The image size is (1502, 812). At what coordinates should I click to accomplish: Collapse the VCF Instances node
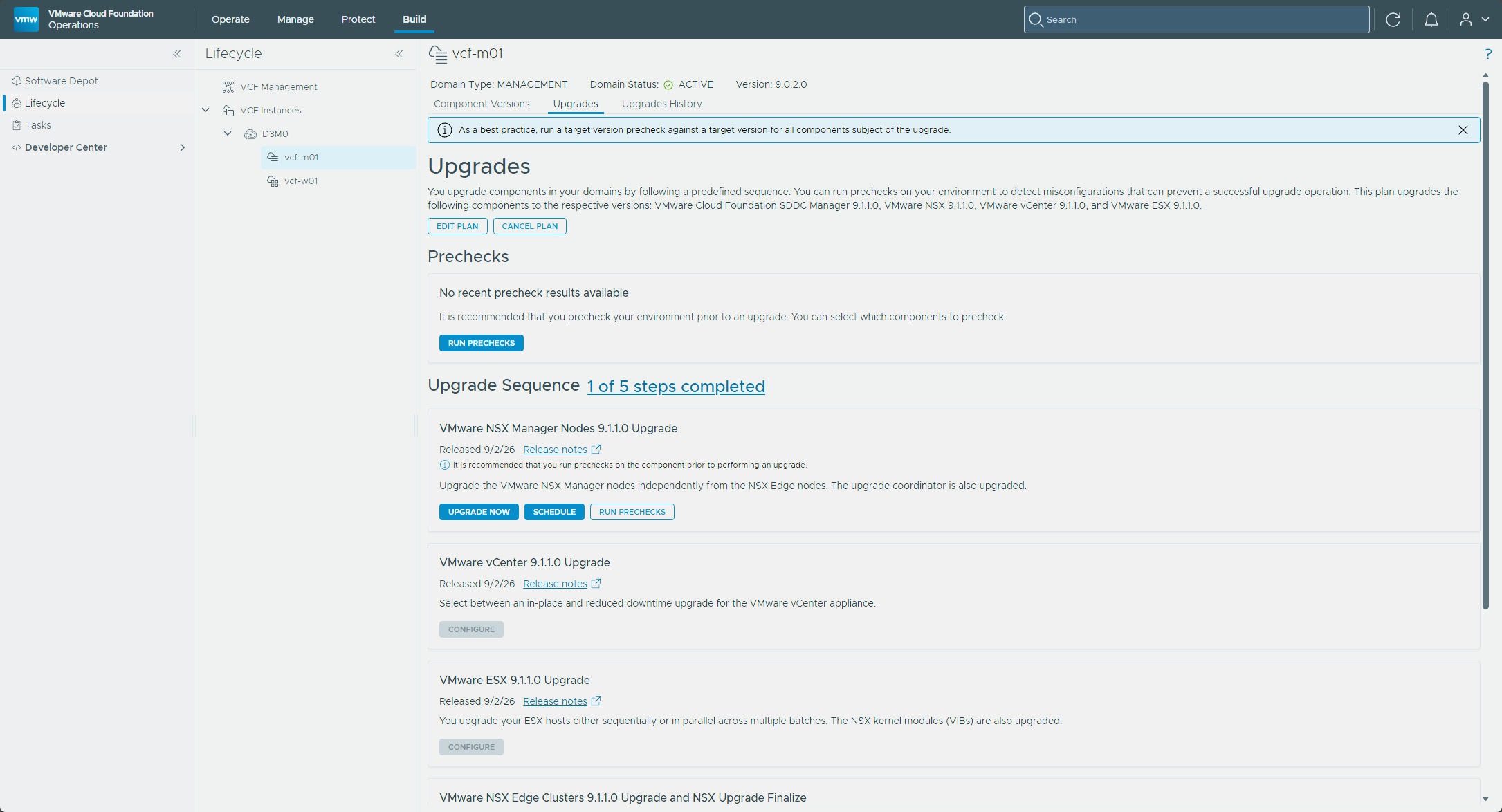click(205, 110)
